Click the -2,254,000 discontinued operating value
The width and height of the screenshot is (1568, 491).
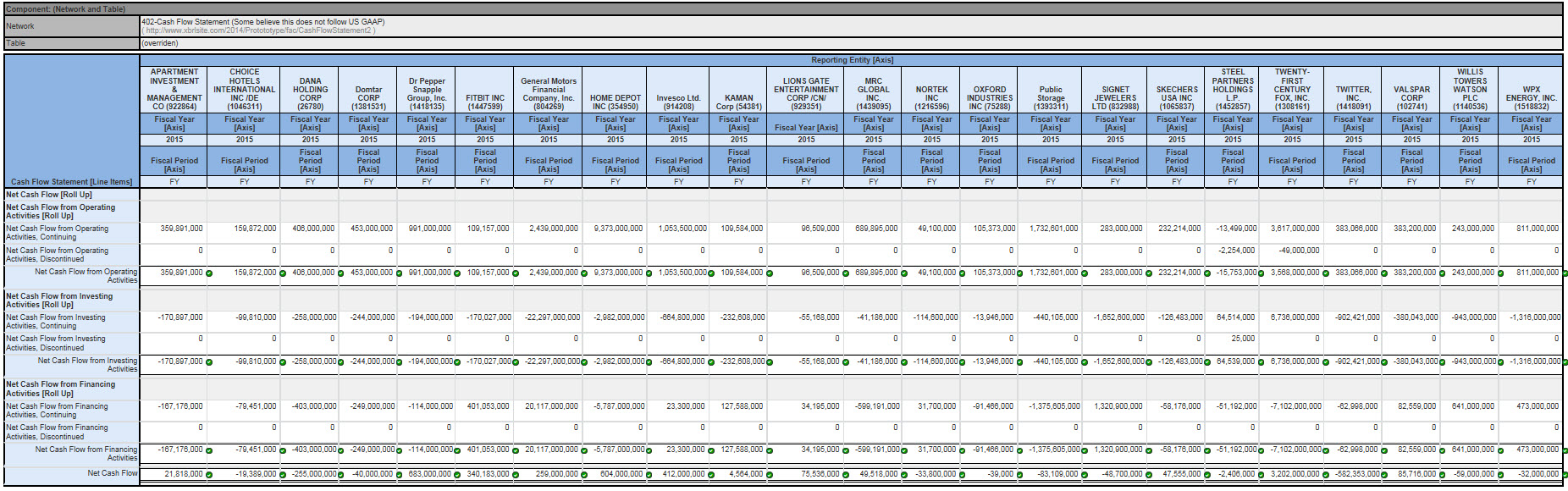[x=1236, y=251]
